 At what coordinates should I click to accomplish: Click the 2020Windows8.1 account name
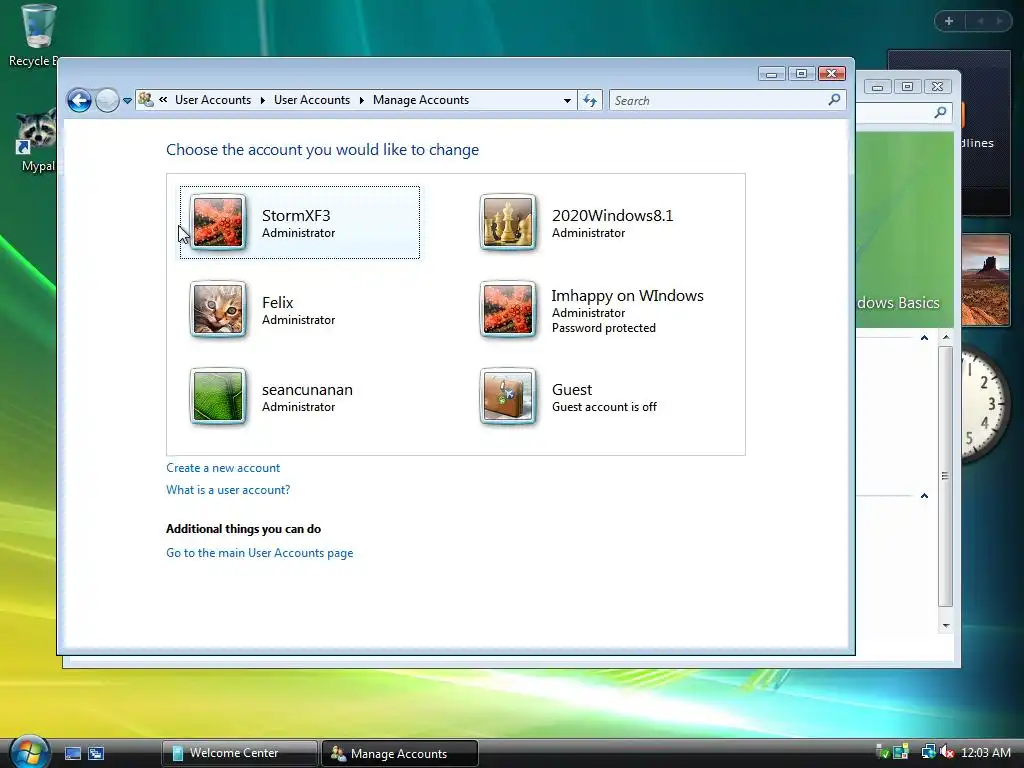tap(613, 216)
